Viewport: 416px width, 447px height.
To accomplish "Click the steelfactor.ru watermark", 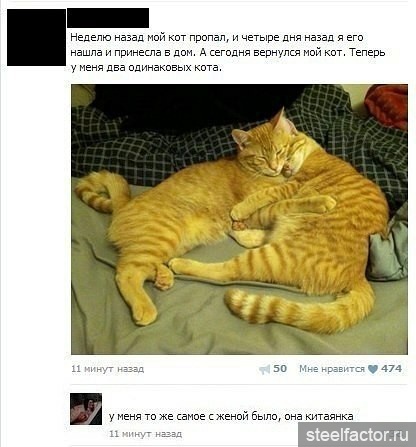I will pos(357,435).
